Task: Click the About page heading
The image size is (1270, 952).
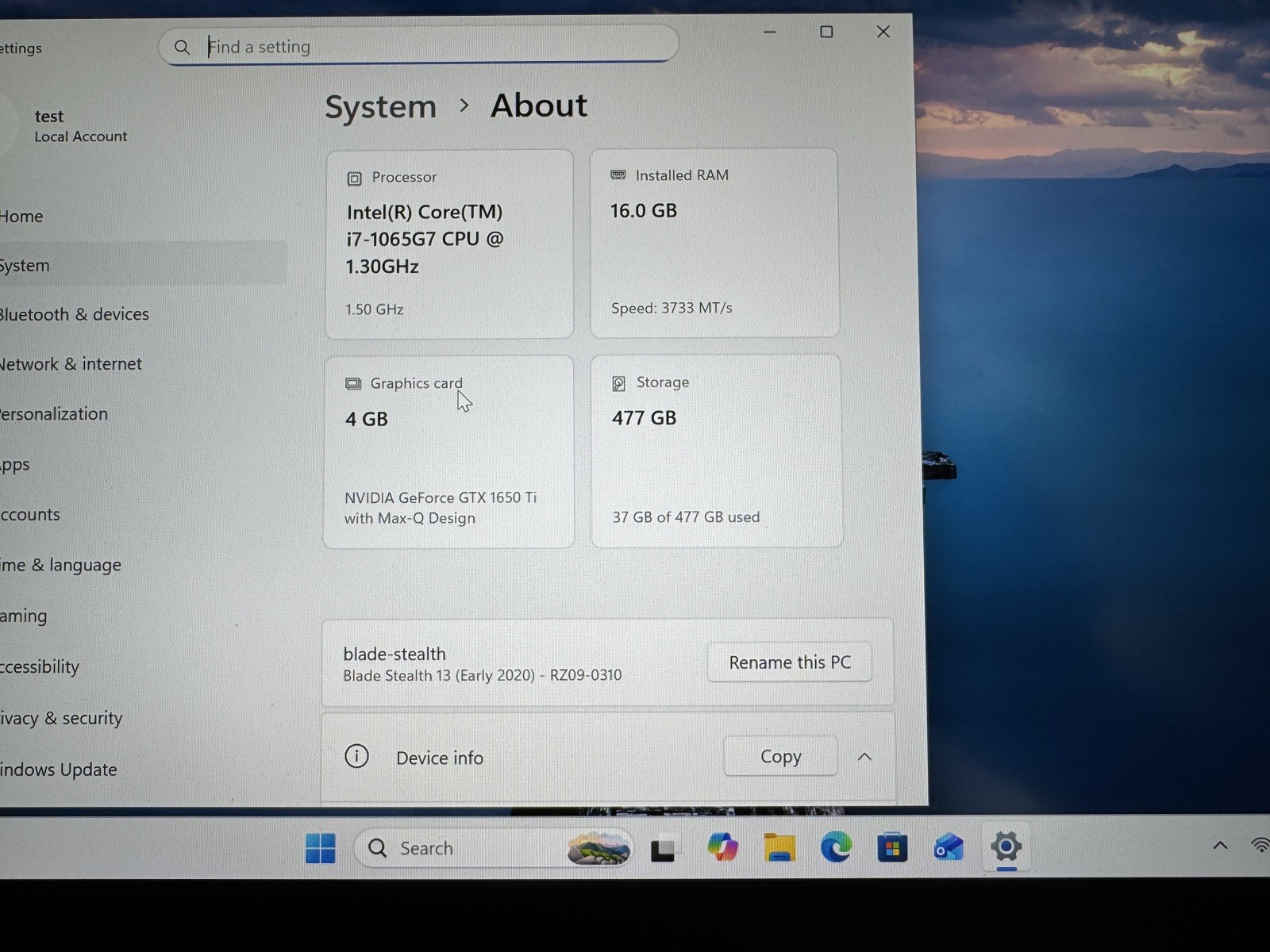Action: 539,106
